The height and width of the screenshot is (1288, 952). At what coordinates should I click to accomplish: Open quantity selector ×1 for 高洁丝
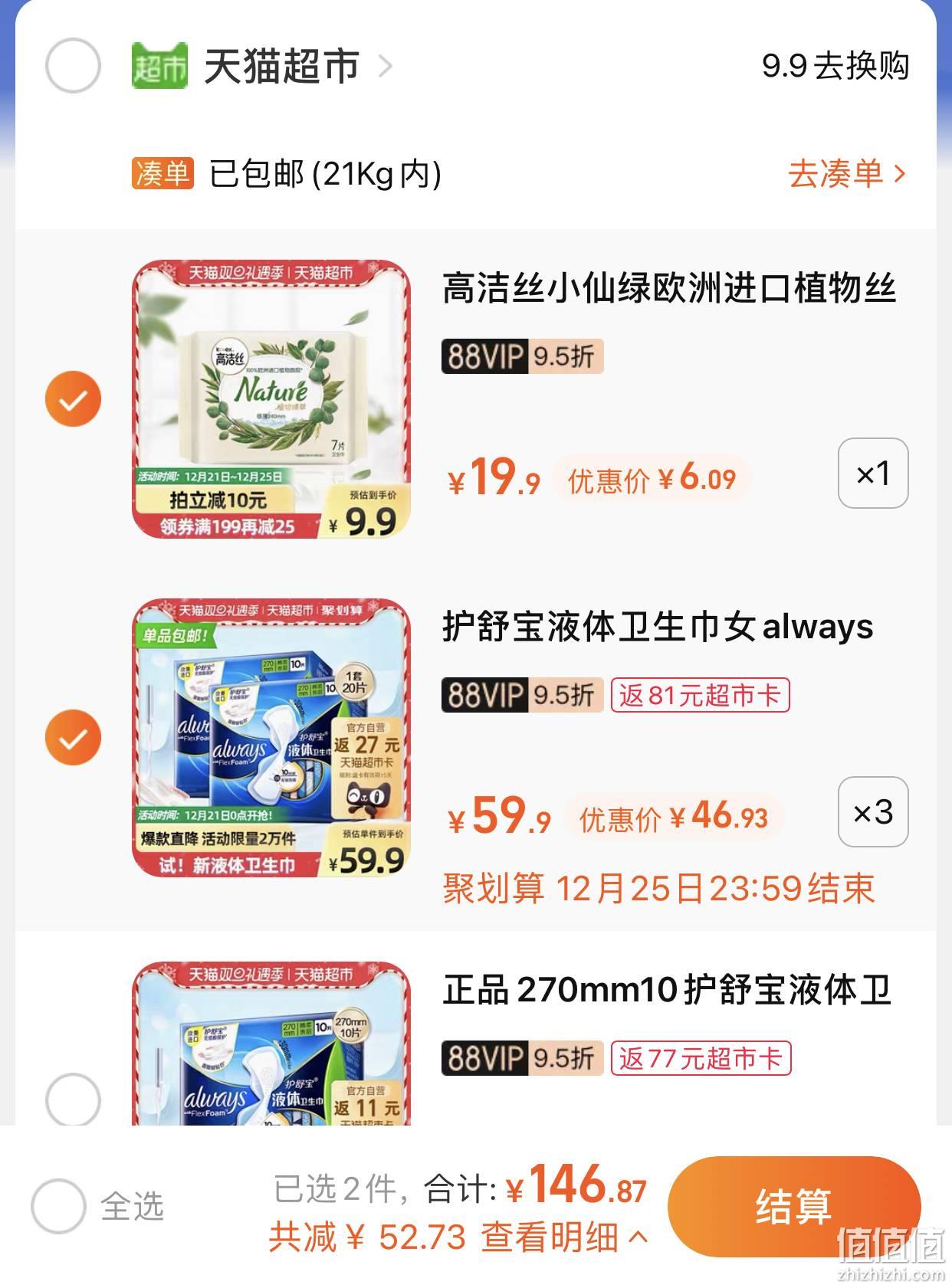(x=873, y=474)
